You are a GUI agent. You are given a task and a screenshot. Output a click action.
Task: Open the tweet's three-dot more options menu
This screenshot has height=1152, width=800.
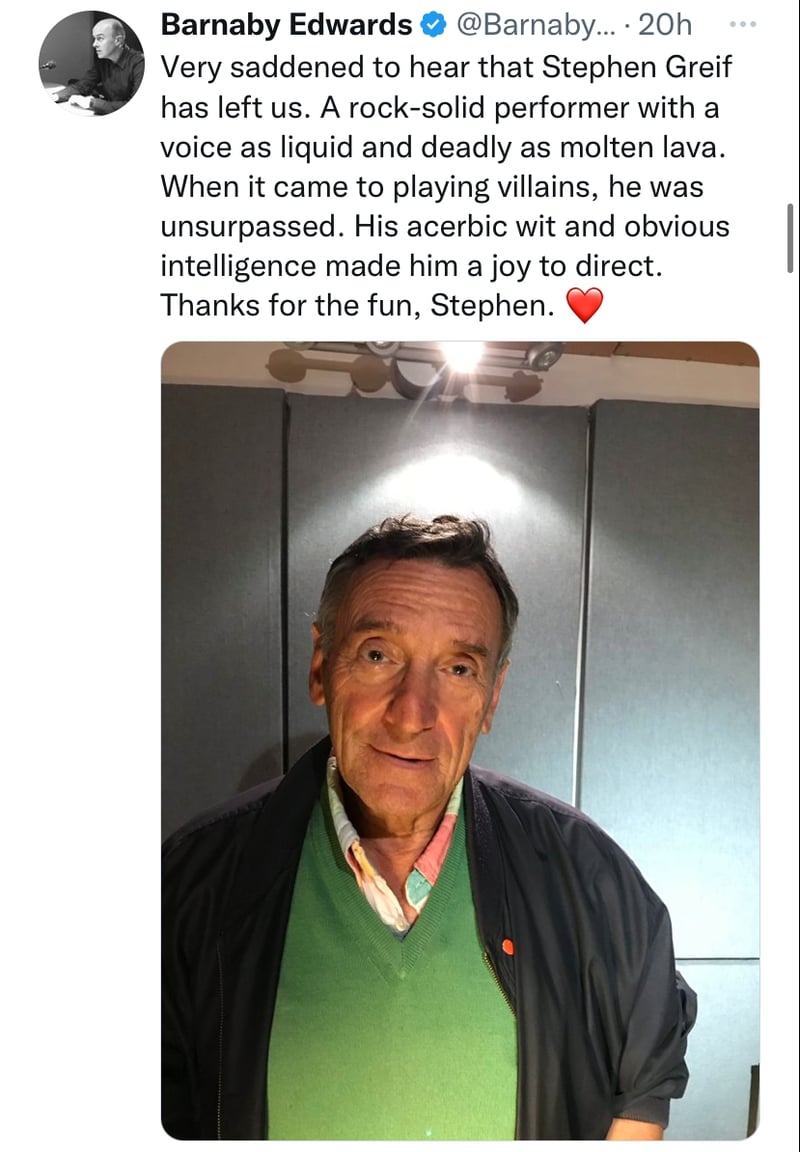click(x=741, y=23)
